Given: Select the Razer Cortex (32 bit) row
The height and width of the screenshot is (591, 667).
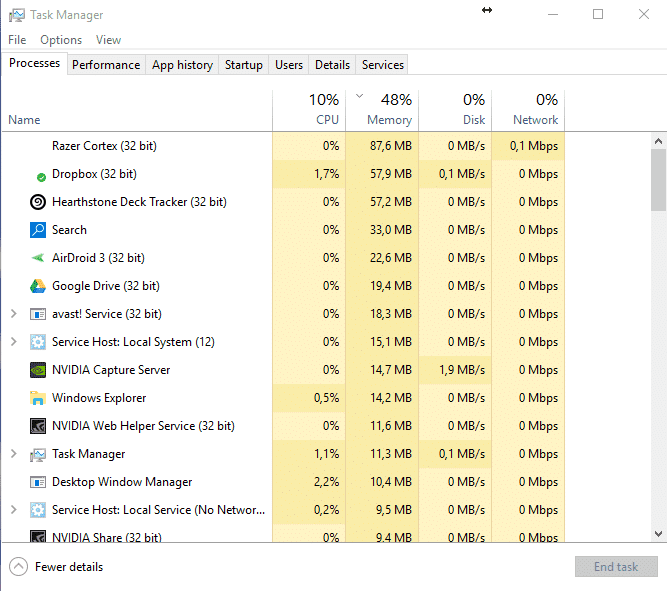Looking at the screenshot, I should (x=283, y=146).
